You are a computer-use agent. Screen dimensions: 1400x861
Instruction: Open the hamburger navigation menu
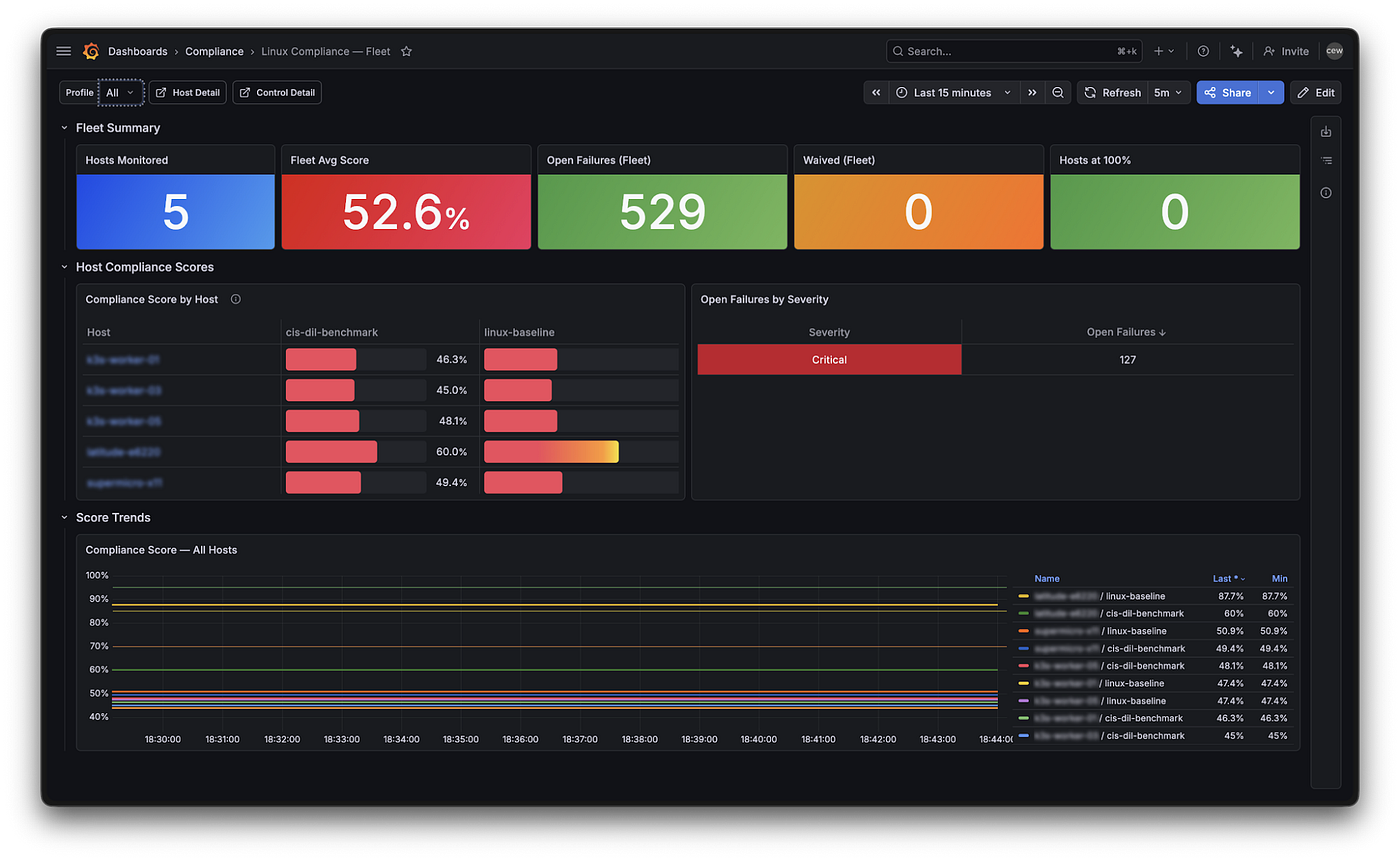pyautogui.click(x=64, y=51)
